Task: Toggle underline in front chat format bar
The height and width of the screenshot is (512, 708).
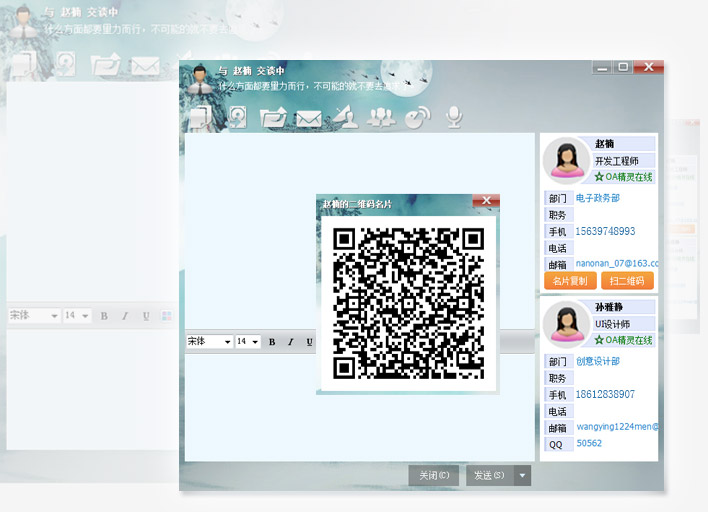Action: [x=309, y=342]
